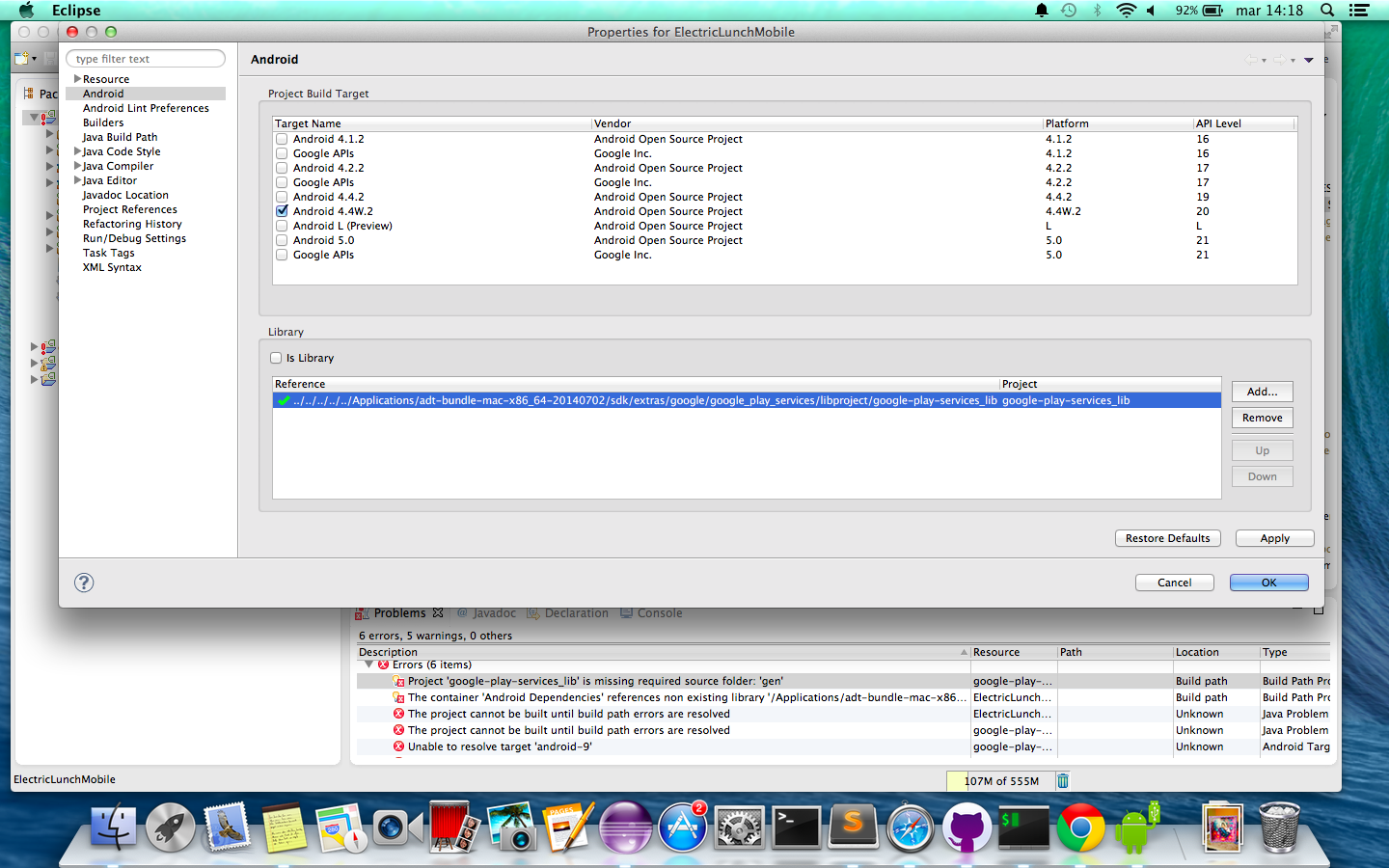Open System Preferences gear in the dock
This screenshot has width=1389, height=868.
(x=739, y=827)
